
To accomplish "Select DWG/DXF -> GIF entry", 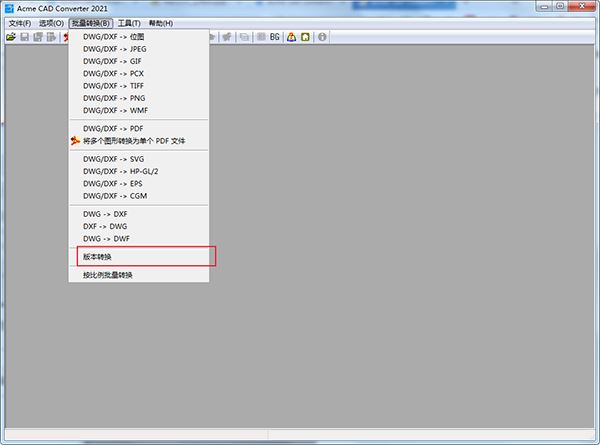I will [139, 61].
